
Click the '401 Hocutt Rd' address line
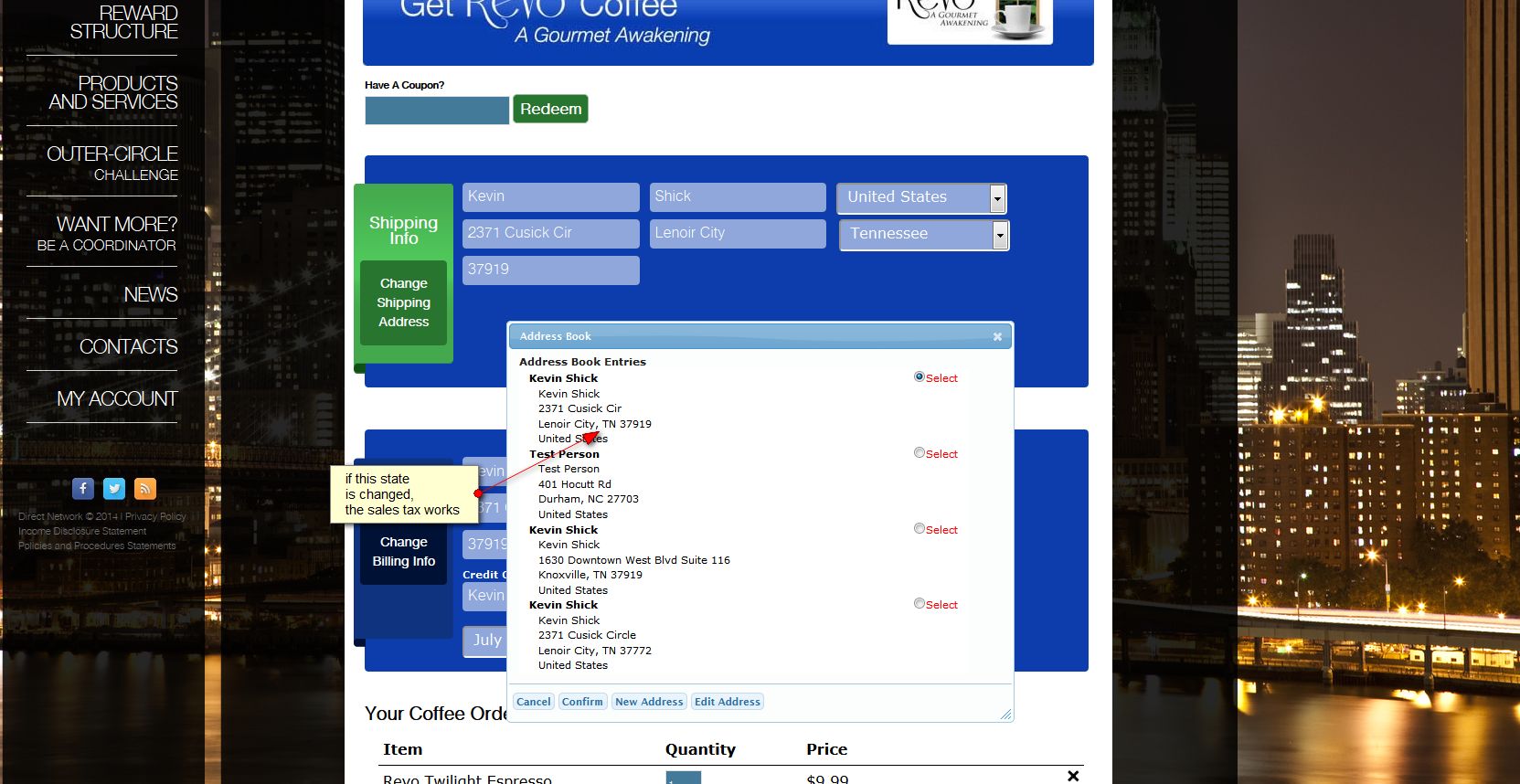click(575, 484)
